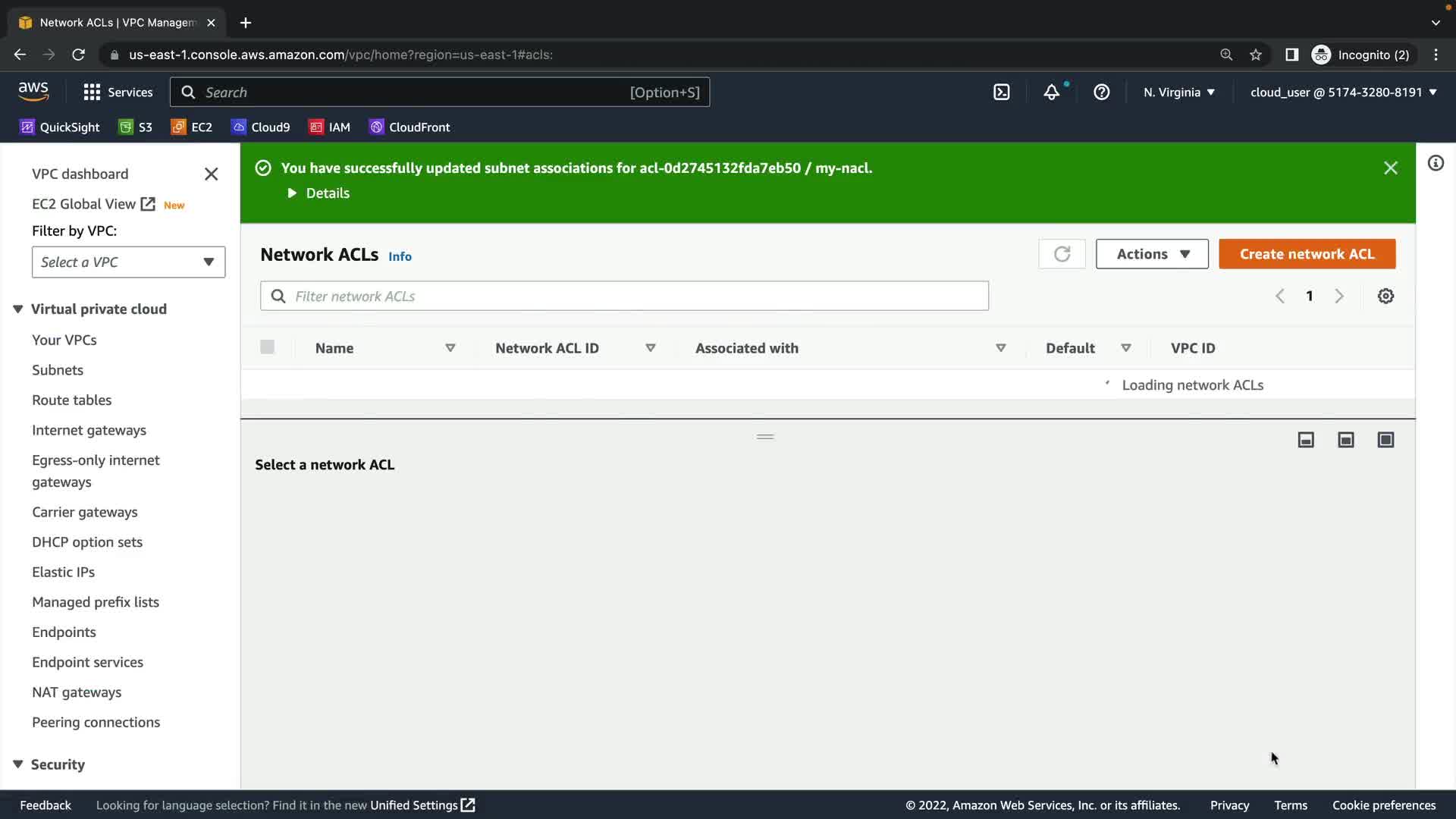Screen dimensions: 1456x819
Task: Open Route tables in the sidebar
Action: pyautogui.click(x=71, y=400)
